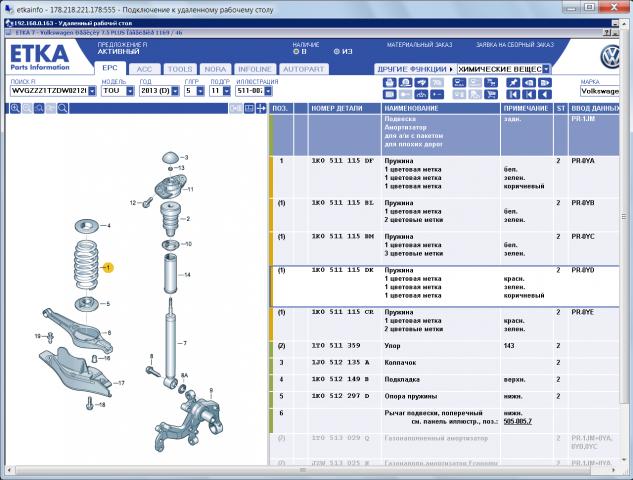Switch to the TOOLS tab
This screenshot has height=480, width=633.
180,69
